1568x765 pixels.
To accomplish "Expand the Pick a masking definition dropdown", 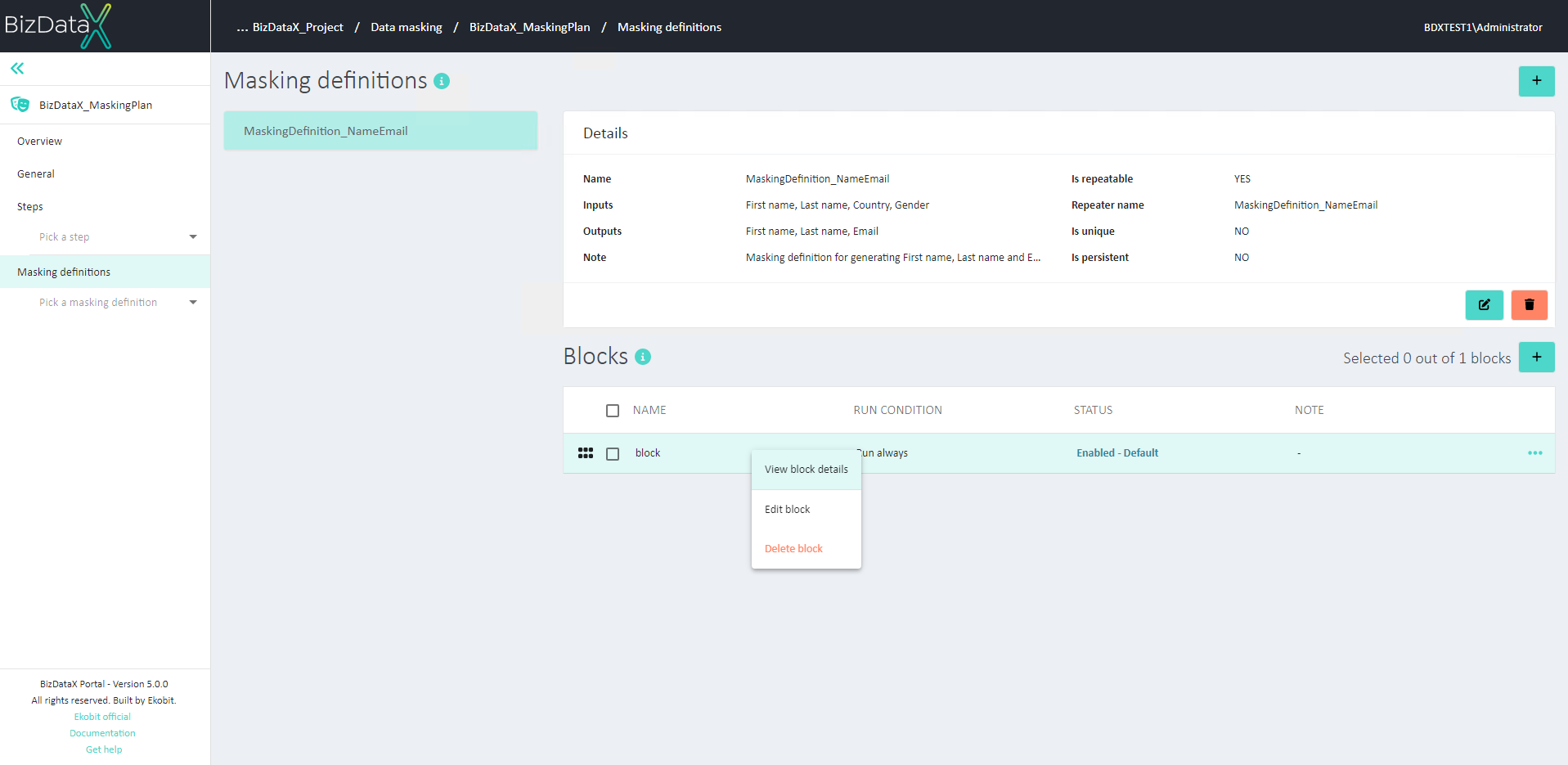I will pos(118,303).
